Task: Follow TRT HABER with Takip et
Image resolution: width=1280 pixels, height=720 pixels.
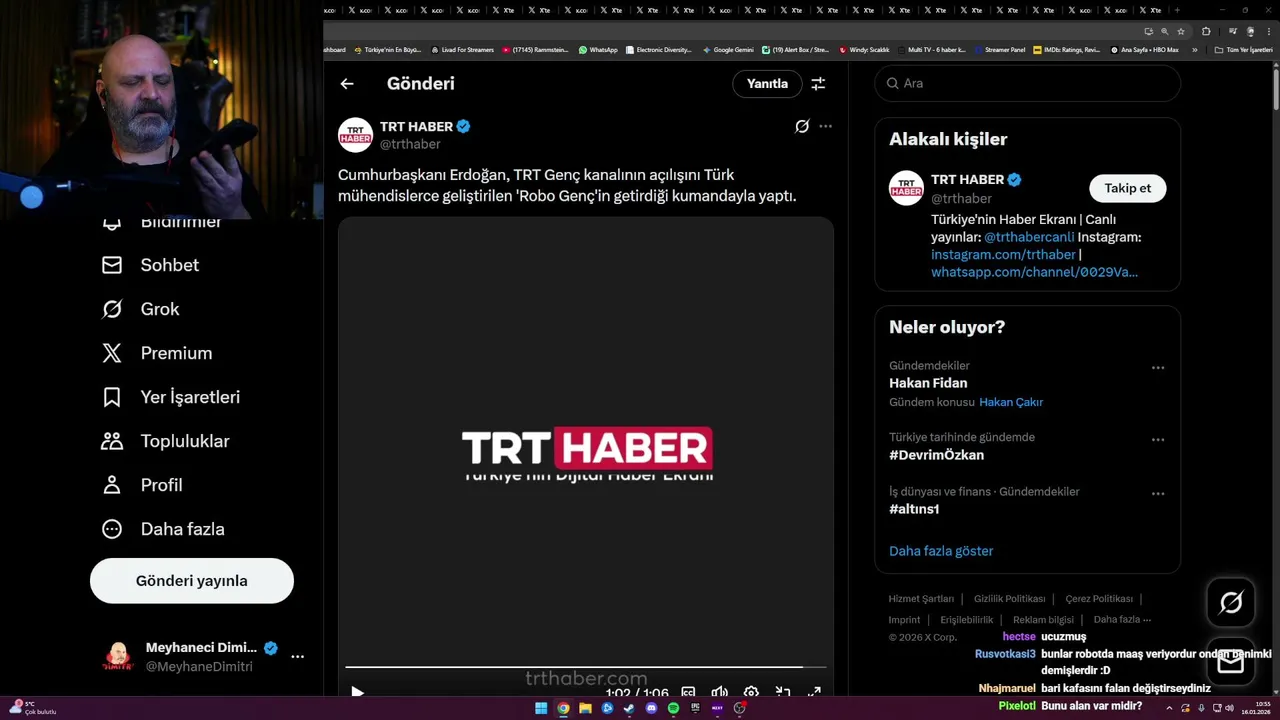Action: (1127, 188)
